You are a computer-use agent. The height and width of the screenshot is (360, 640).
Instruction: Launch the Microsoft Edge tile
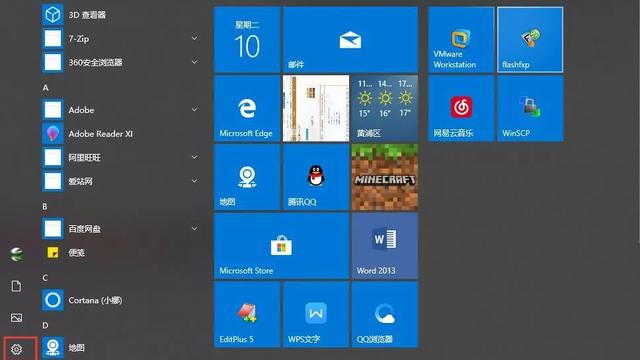coord(247,109)
